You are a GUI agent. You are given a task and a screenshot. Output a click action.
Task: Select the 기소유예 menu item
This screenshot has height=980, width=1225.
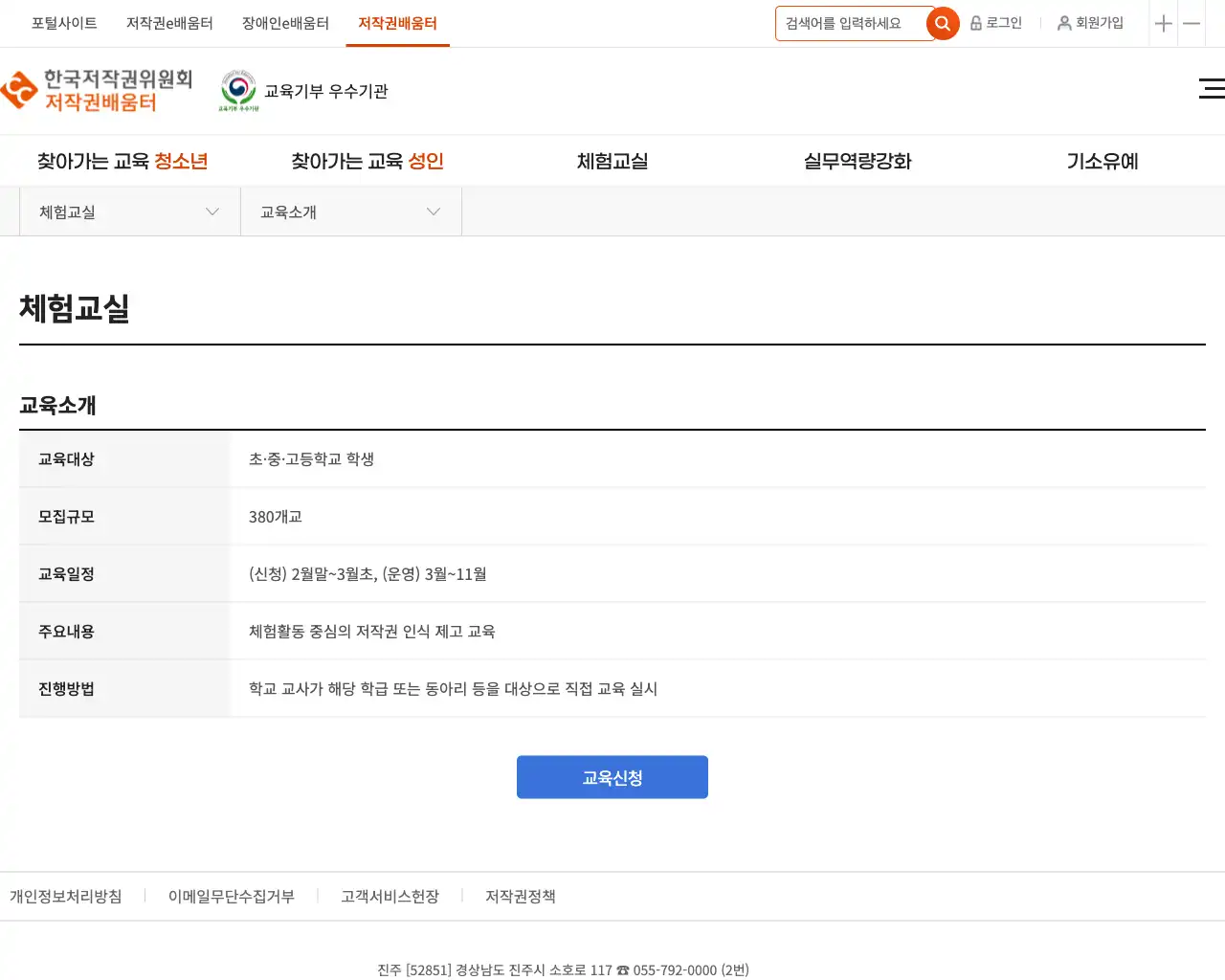pyautogui.click(x=1102, y=162)
